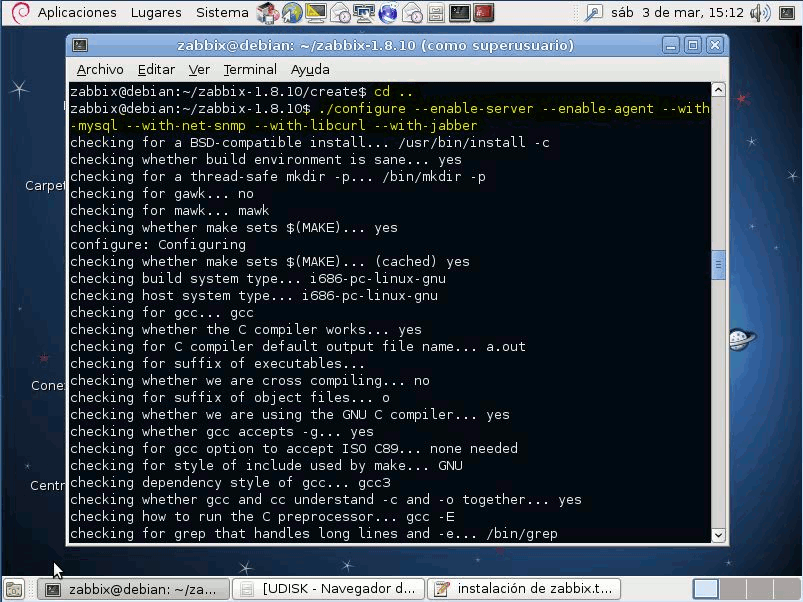Open the Archivo menu in terminal
The width and height of the screenshot is (803, 602).
pyautogui.click(x=100, y=70)
